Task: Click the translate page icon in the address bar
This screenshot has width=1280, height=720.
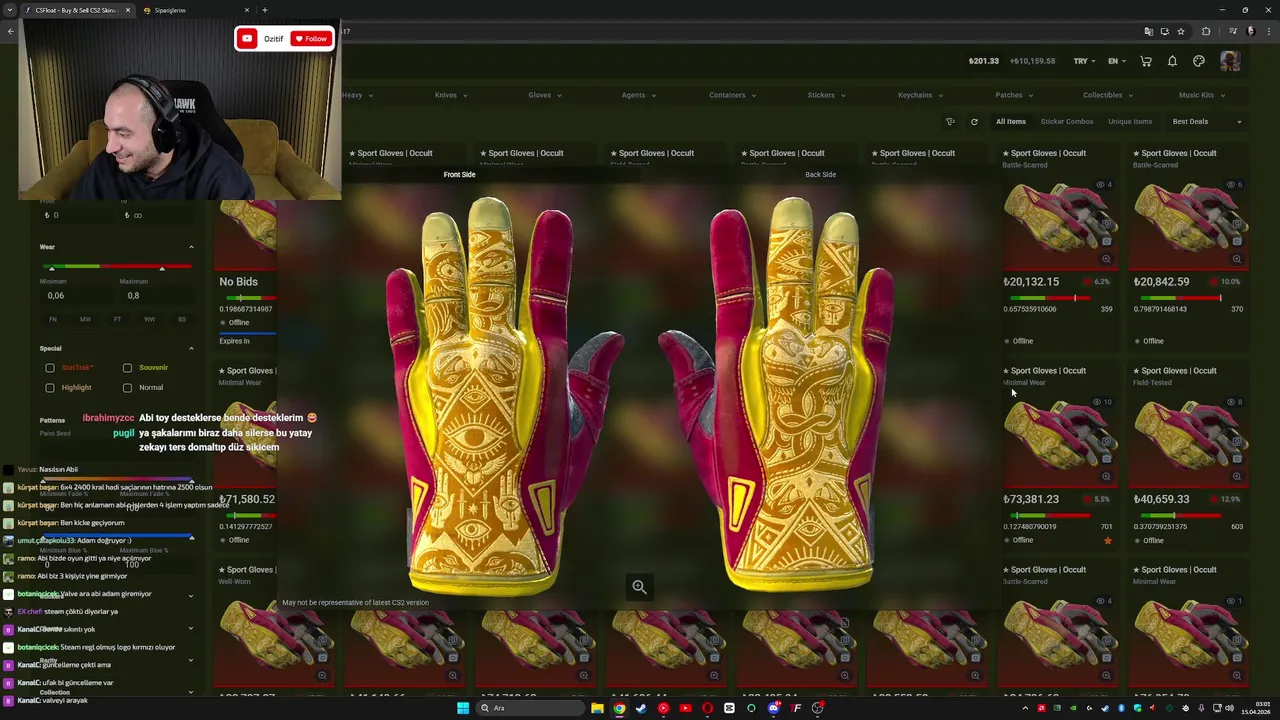Action: 1148,31
